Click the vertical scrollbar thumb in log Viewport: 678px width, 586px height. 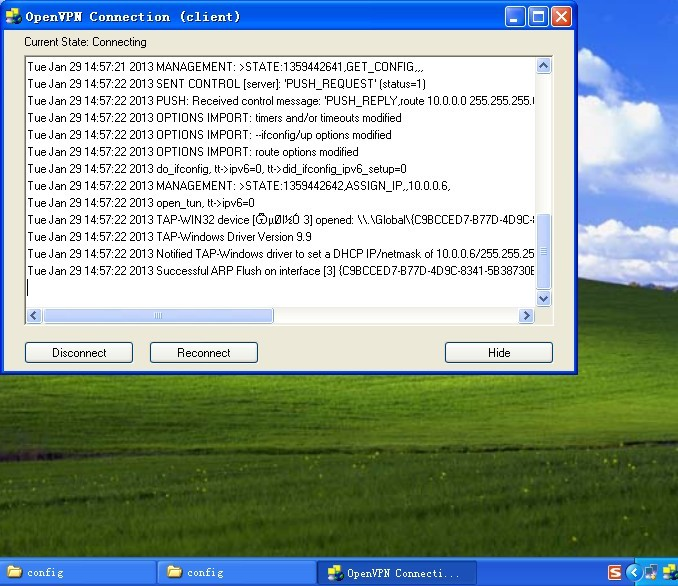tap(544, 250)
